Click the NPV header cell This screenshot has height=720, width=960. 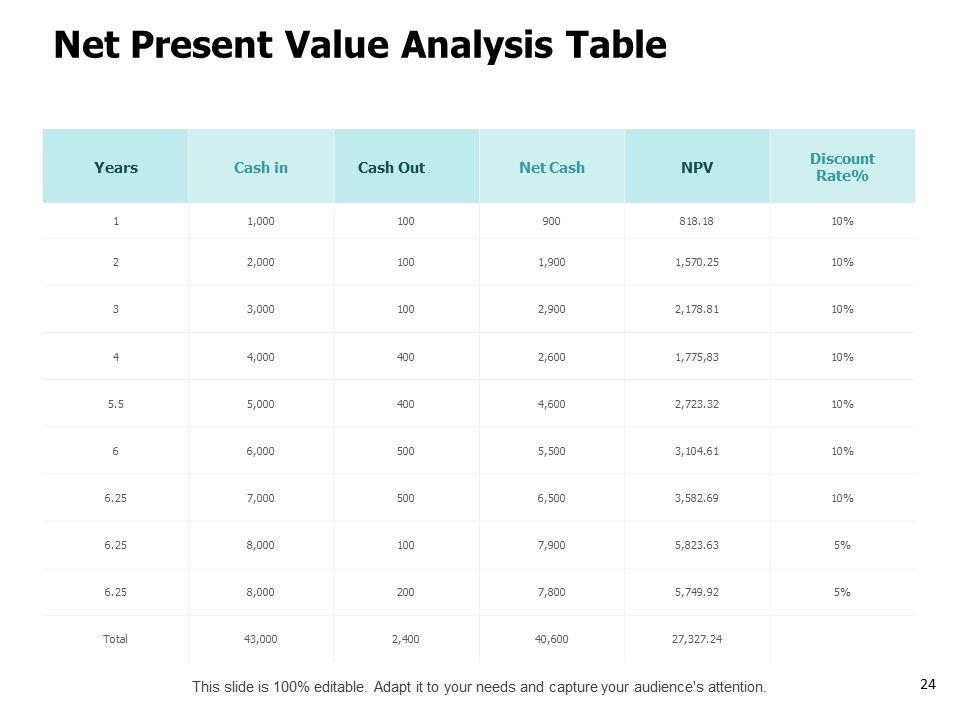point(697,167)
